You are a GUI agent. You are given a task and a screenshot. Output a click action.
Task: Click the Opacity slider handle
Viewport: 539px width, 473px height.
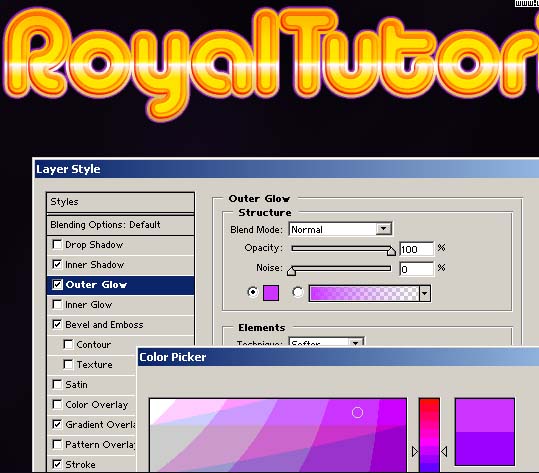coord(391,251)
